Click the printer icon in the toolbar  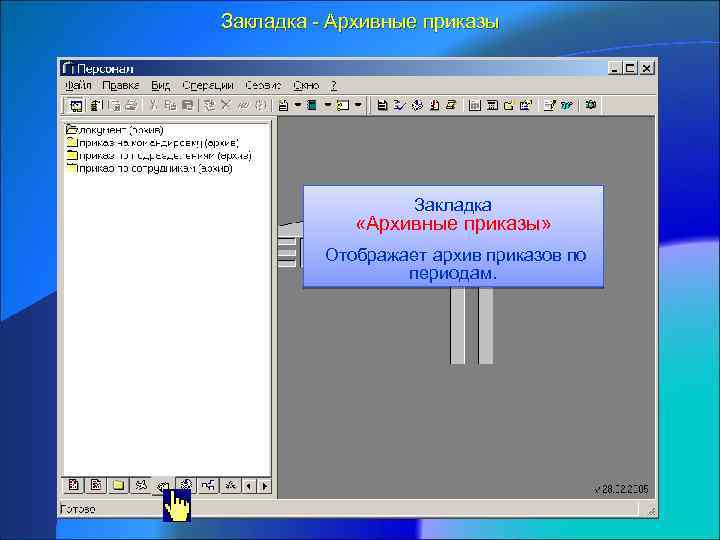coord(131,106)
